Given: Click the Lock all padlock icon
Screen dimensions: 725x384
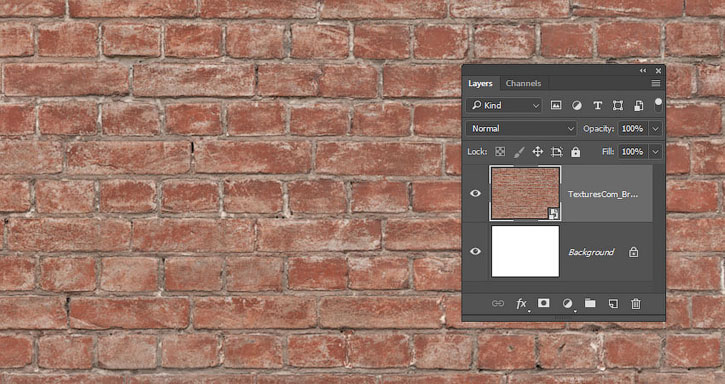Looking at the screenshot, I should coord(575,152).
